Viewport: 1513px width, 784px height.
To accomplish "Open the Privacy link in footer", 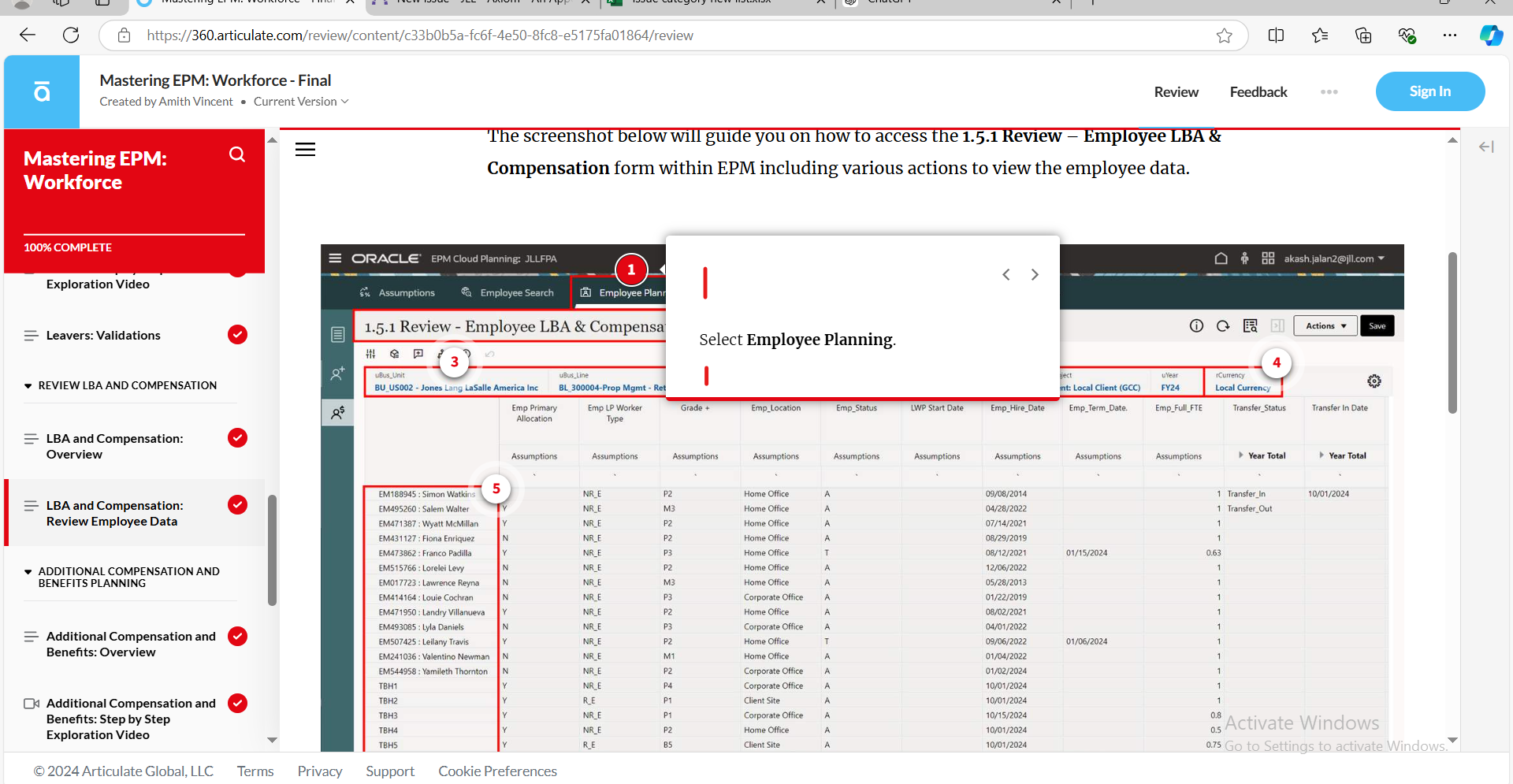I will click(x=320, y=771).
